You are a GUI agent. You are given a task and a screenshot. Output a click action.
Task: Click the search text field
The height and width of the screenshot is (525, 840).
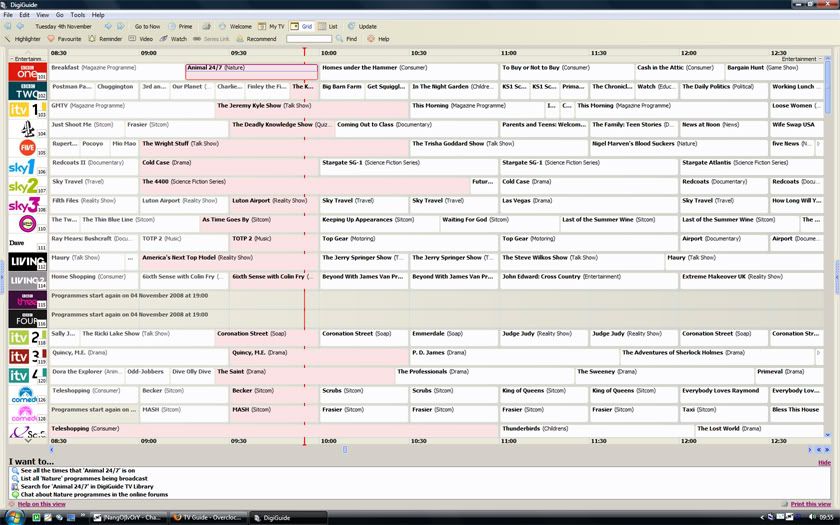tap(309, 39)
